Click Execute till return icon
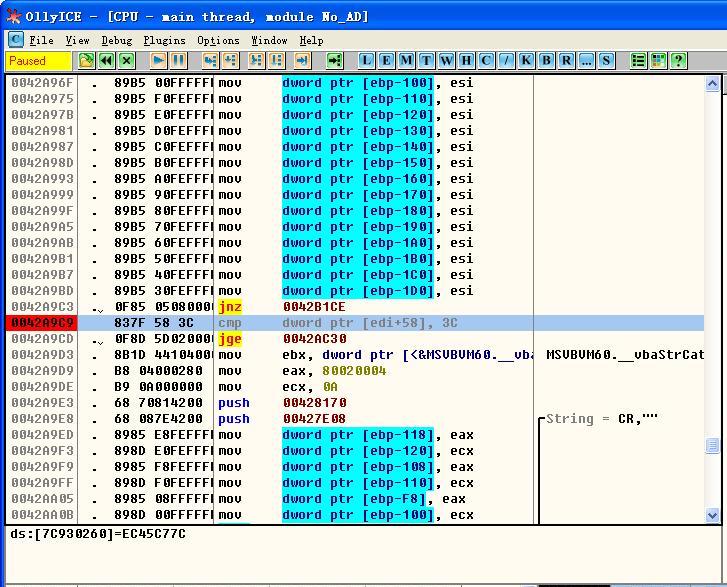727x587 pixels. pos(302,61)
